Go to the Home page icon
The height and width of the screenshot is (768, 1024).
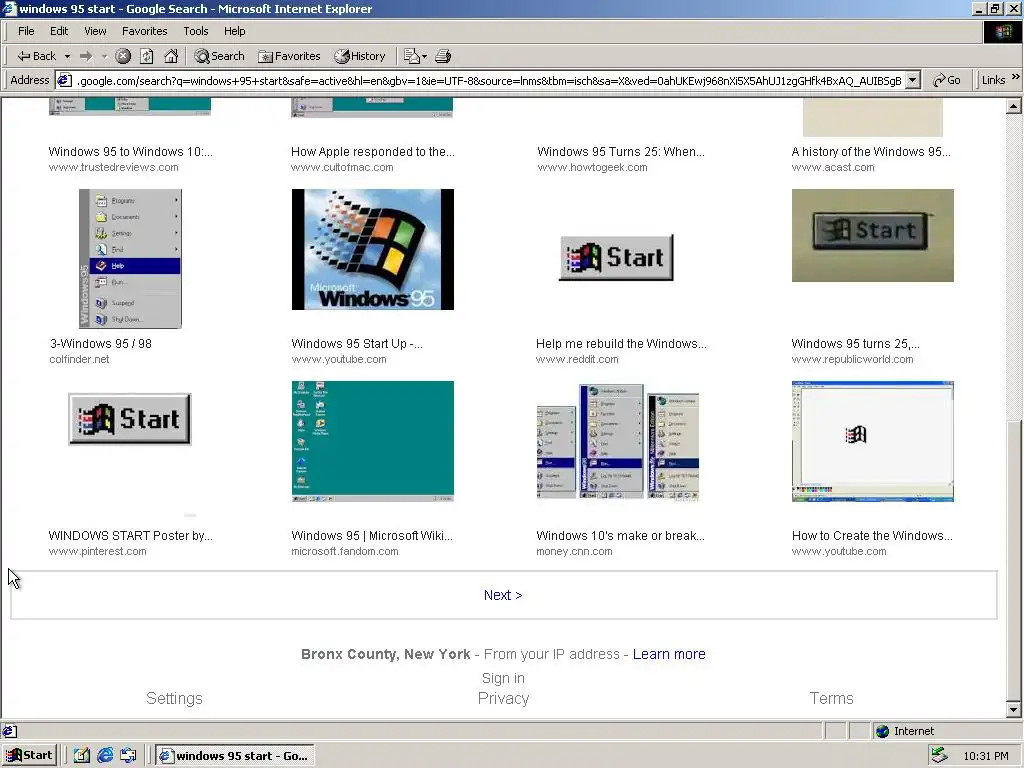click(x=171, y=56)
